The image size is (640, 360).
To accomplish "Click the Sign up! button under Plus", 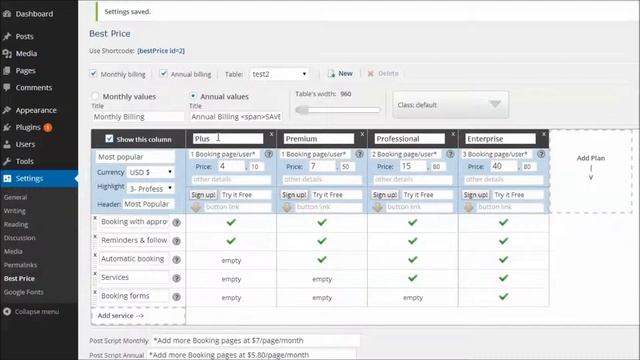I will point(203,195).
